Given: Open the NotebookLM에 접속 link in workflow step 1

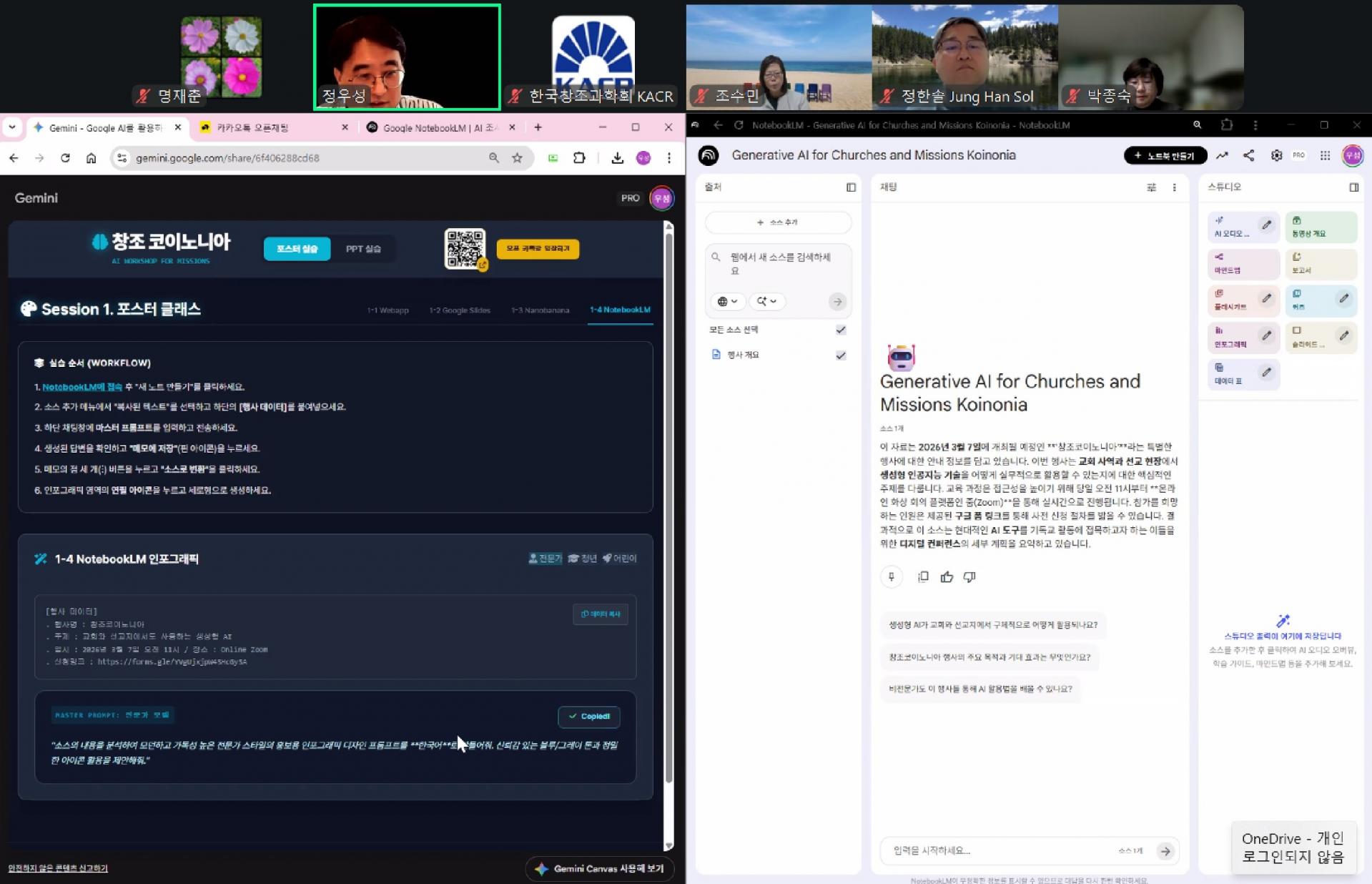Looking at the screenshot, I should pyautogui.click(x=82, y=387).
